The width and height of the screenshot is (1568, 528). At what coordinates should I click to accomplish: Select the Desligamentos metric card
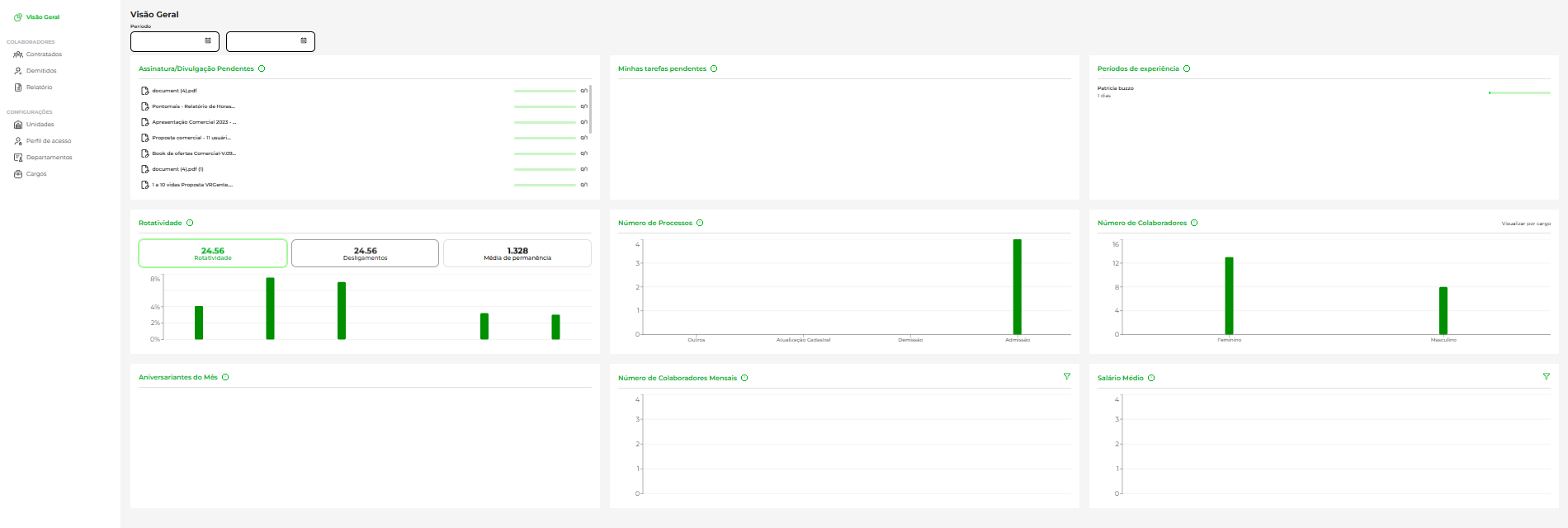tap(365, 253)
